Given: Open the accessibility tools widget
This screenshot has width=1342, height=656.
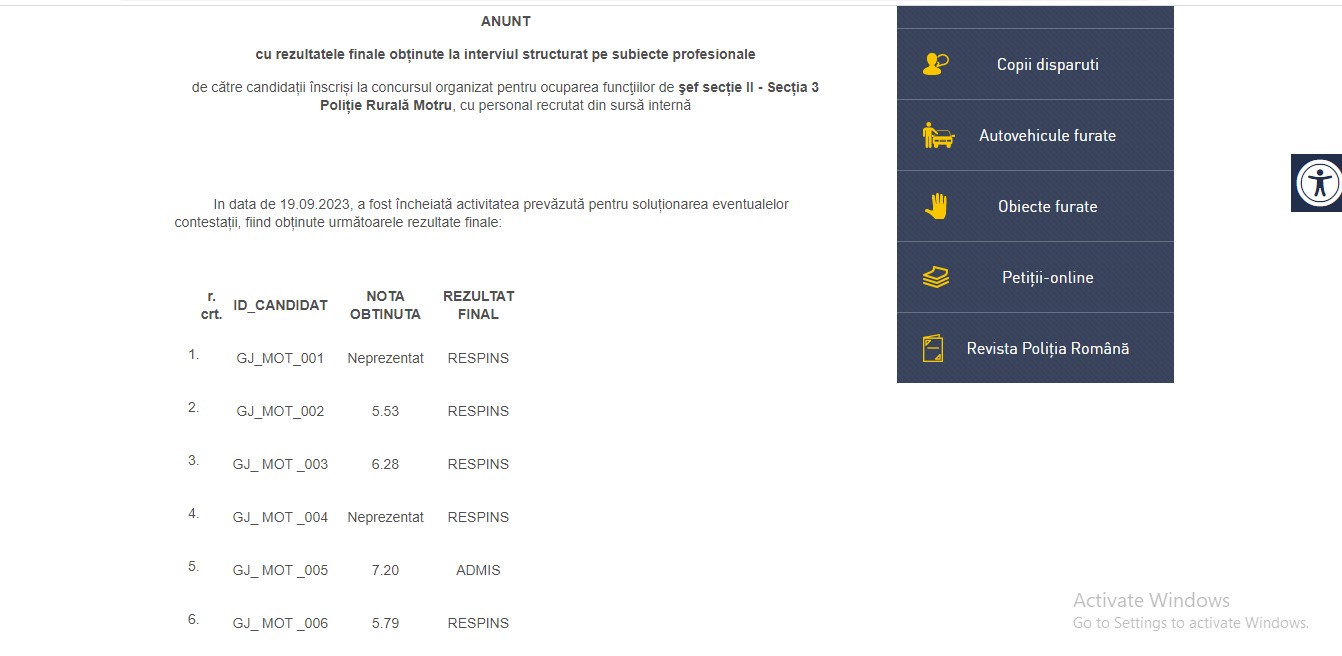Looking at the screenshot, I should (x=1317, y=183).
